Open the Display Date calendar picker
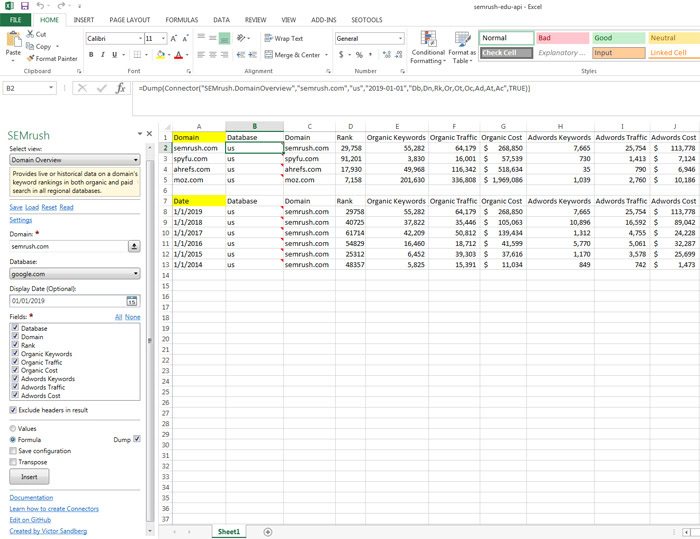Viewport: 700px width, 539px height. tap(131, 300)
